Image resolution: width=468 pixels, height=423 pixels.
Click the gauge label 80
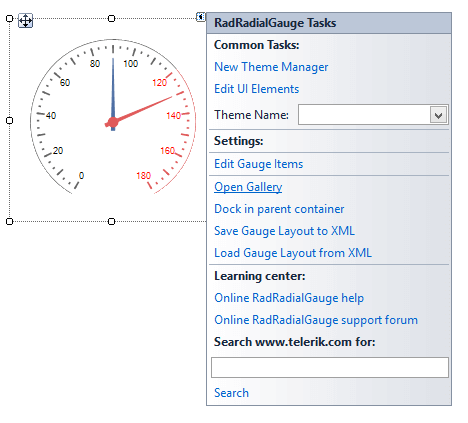point(95,64)
